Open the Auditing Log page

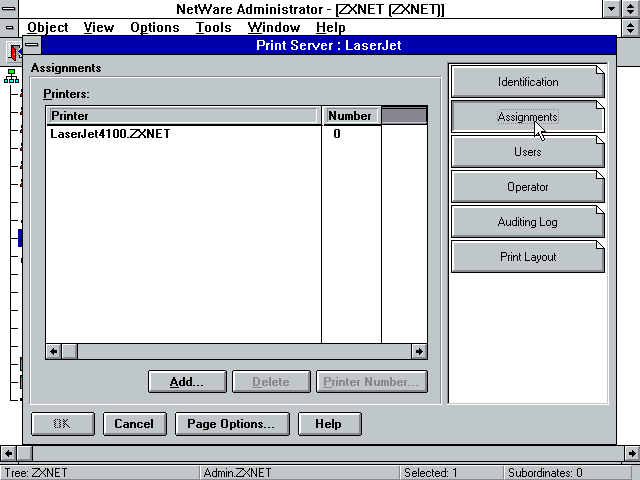527,222
